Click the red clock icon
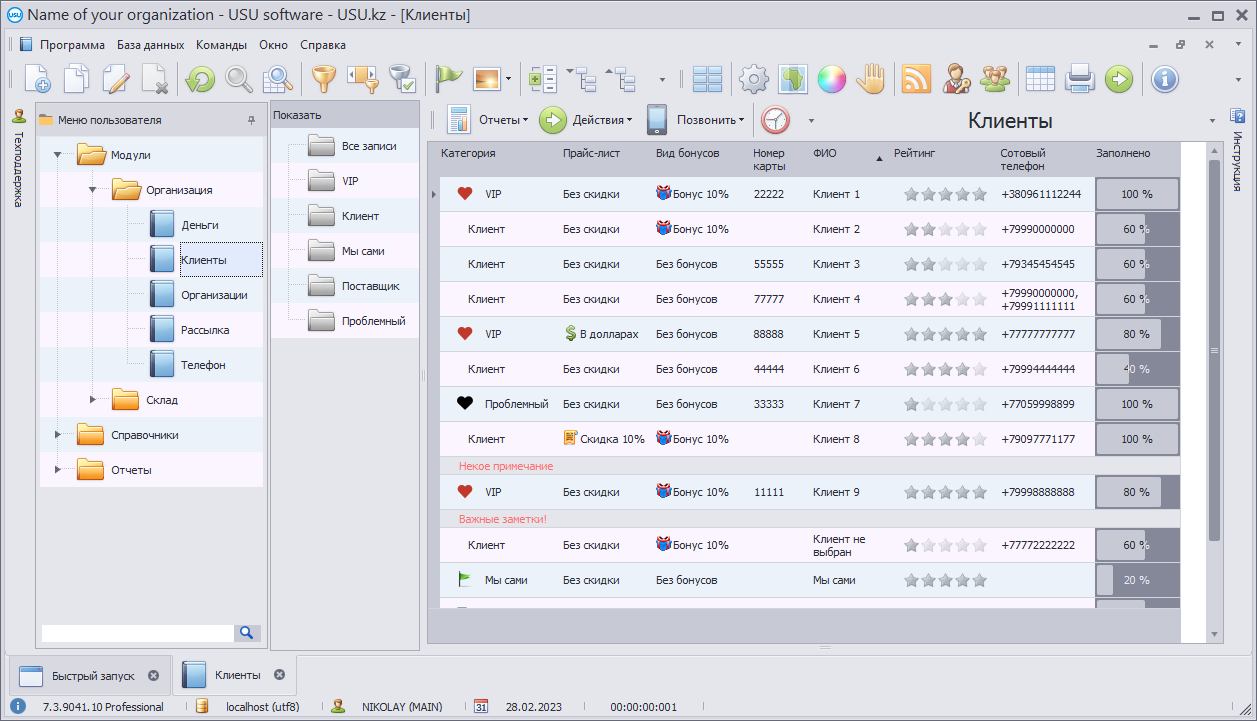Image resolution: width=1257 pixels, height=721 pixels. 775,120
